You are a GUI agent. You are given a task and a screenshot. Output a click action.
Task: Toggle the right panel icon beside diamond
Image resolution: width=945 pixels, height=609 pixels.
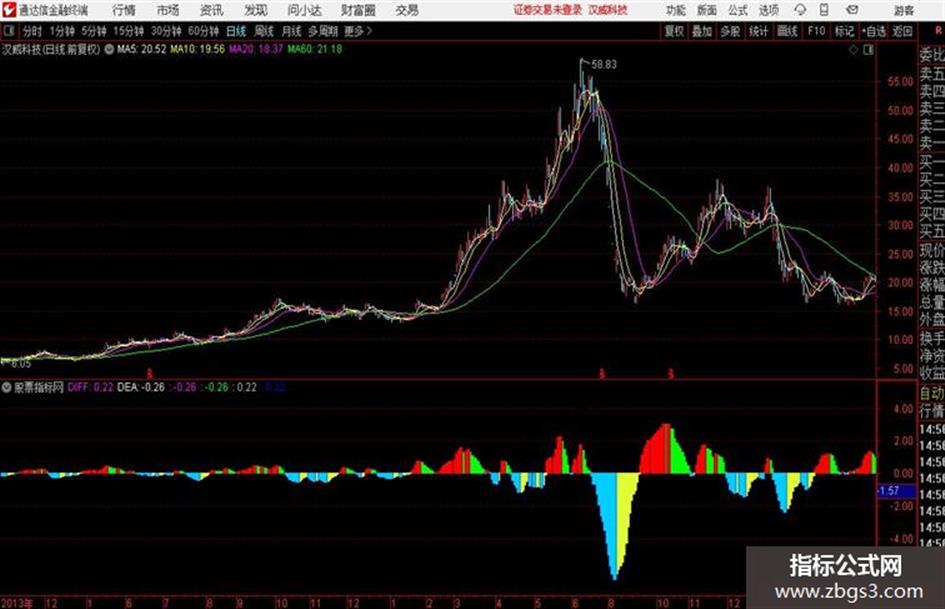[868, 50]
